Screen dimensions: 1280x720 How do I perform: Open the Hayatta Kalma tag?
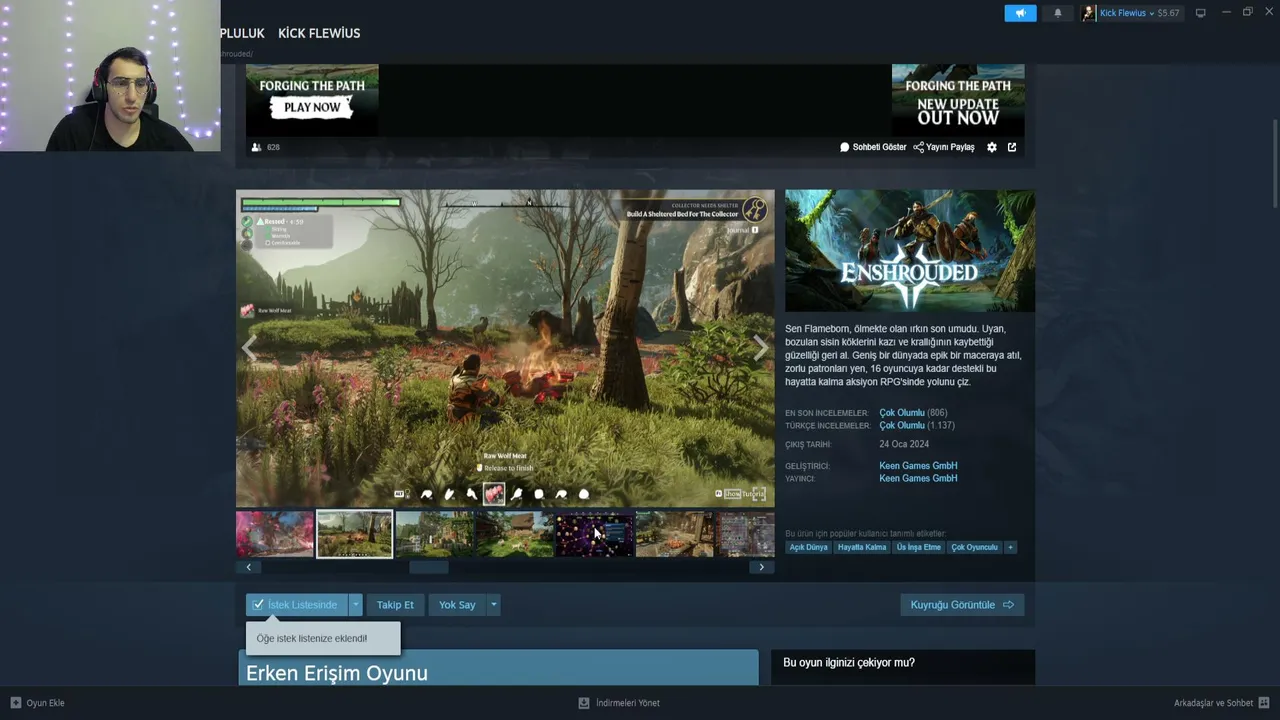(x=862, y=547)
